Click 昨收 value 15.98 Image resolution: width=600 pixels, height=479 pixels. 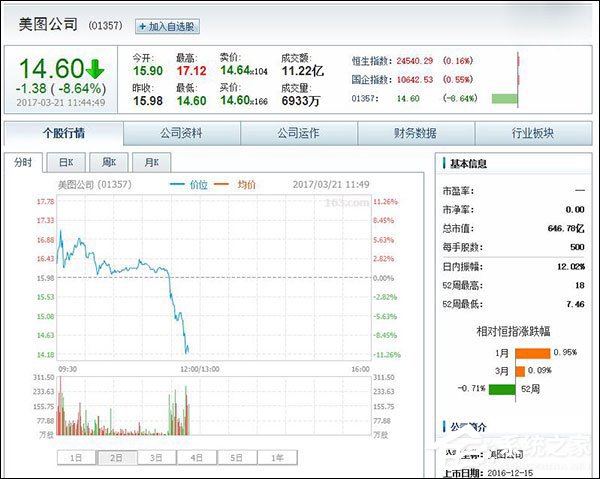click(148, 101)
